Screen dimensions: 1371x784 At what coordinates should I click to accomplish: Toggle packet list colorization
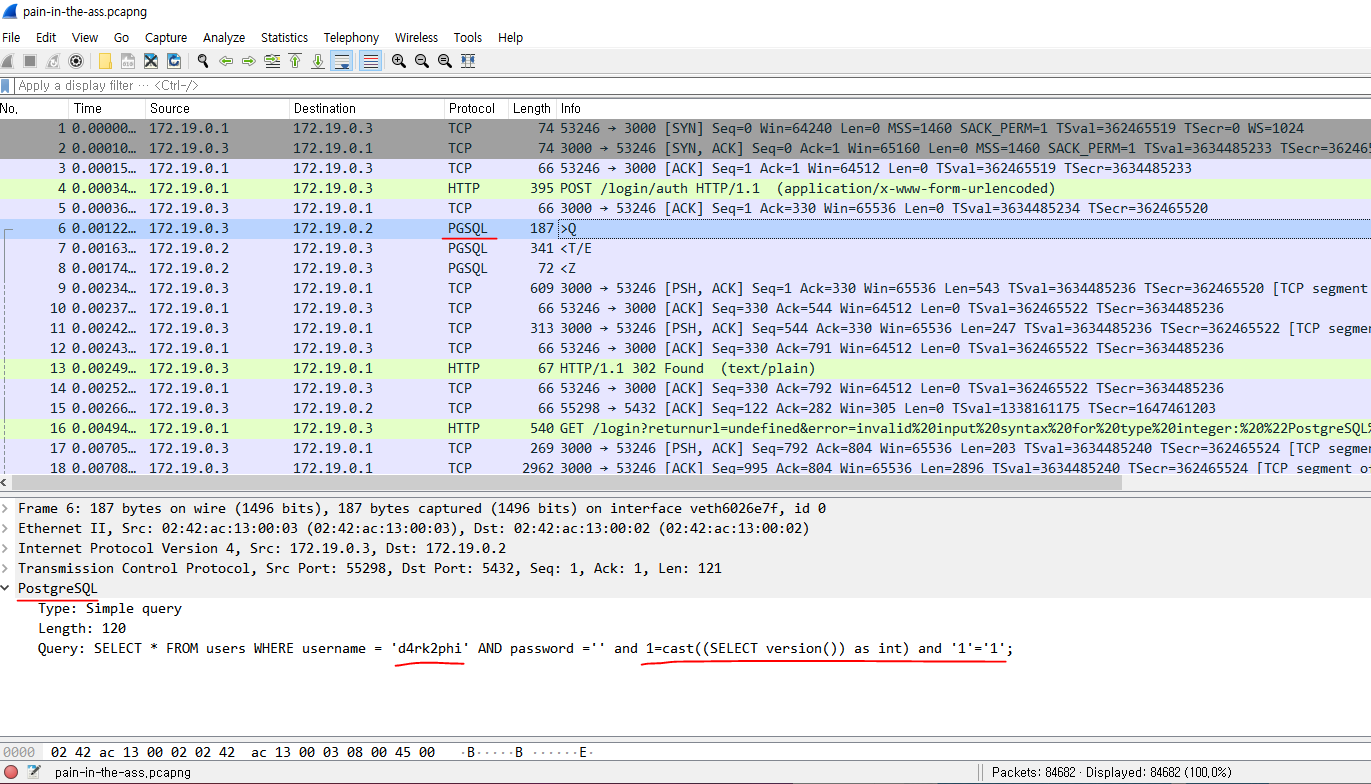point(370,61)
